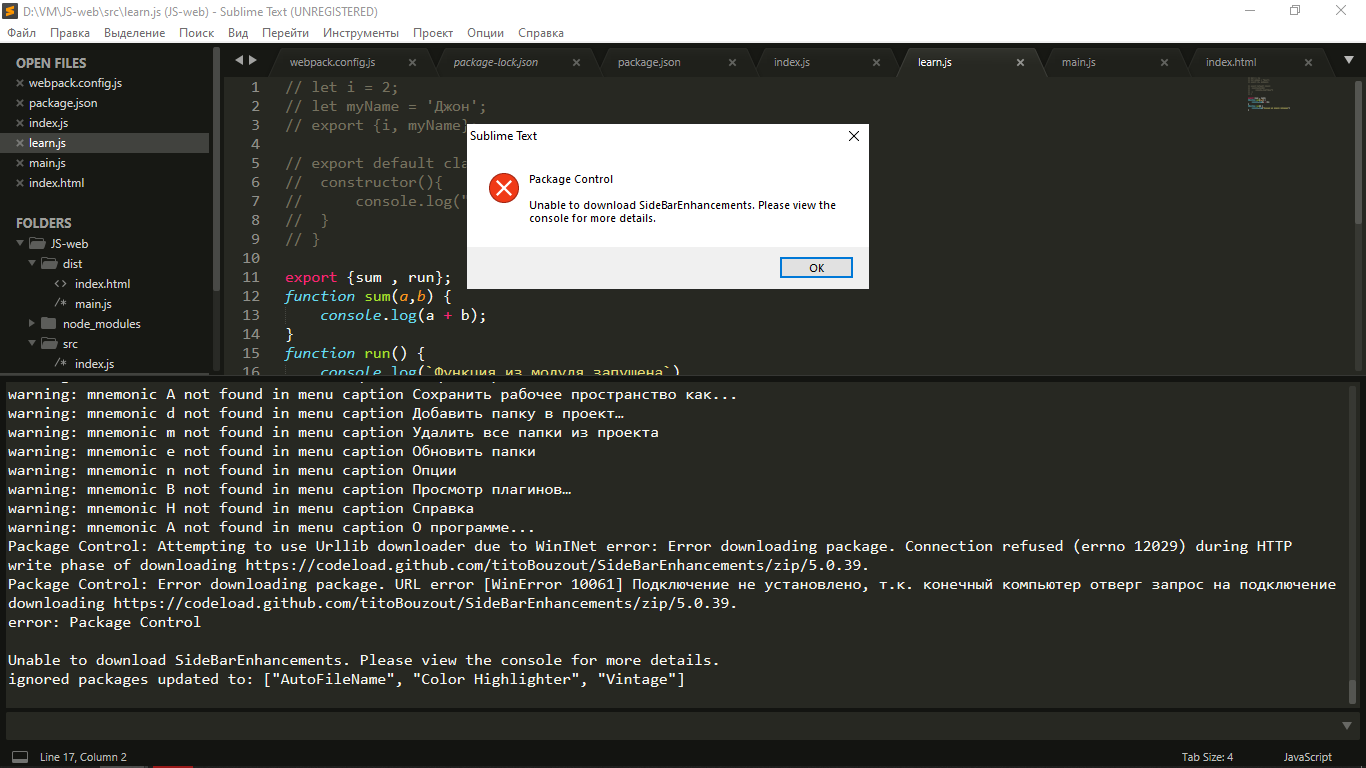The width and height of the screenshot is (1366, 768).
Task: Close the webpack.config.js tab
Action: click(413, 62)
